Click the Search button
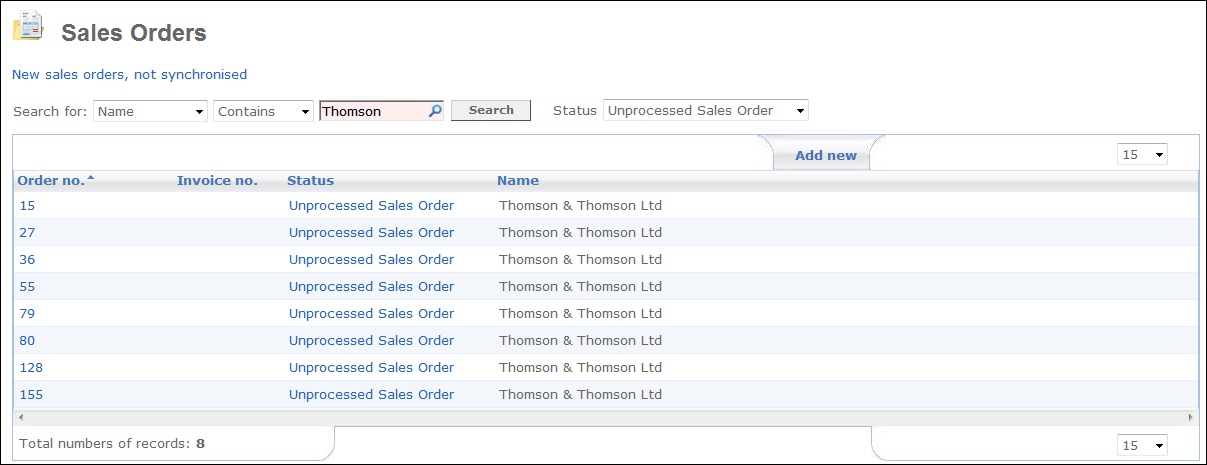This screenshot has width=1207, height=465. [491, 110]
